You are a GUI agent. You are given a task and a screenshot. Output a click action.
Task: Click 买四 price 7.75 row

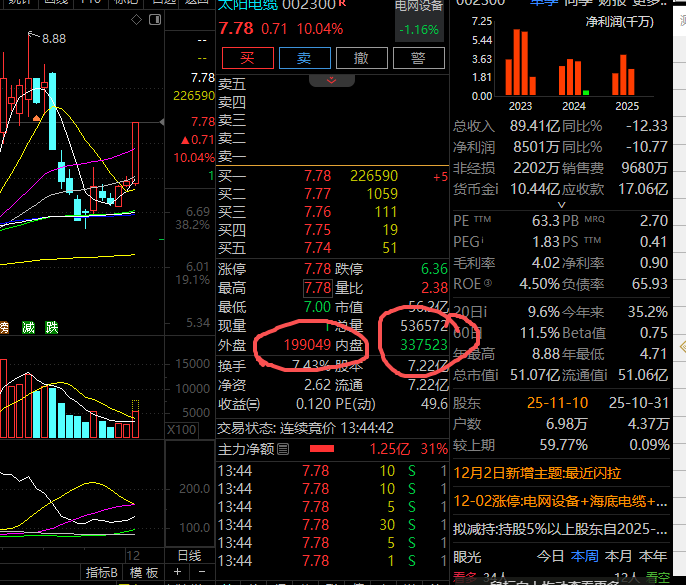click(x=332, y=230)
